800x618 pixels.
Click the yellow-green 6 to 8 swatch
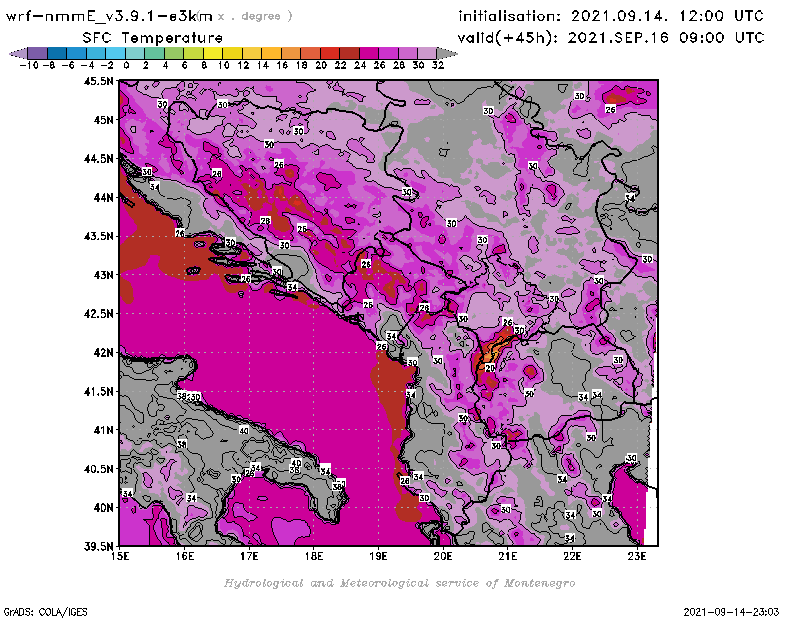click(193, 53)
